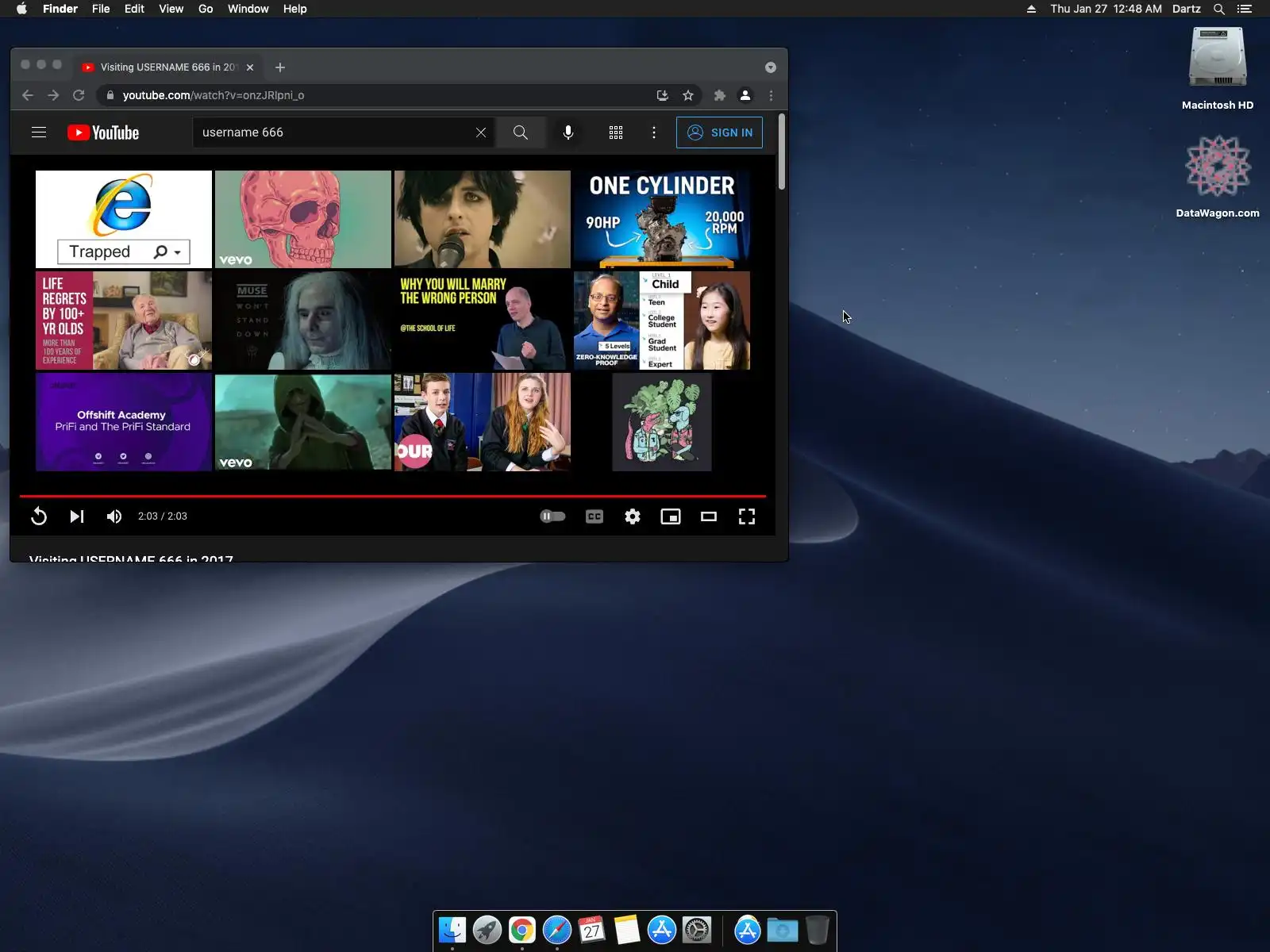Open Safari from the Dock
The image size is (1270, 952).
click(557, 930)
